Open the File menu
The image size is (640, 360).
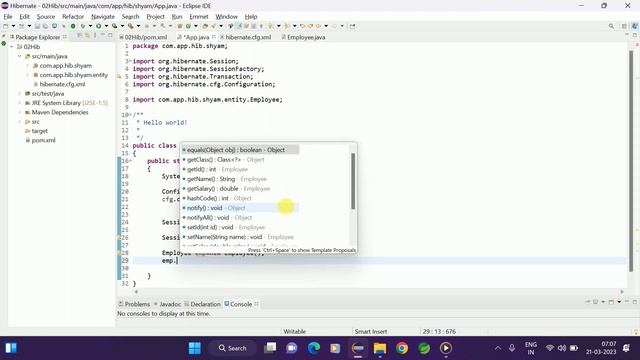click(x=8, y=17)
